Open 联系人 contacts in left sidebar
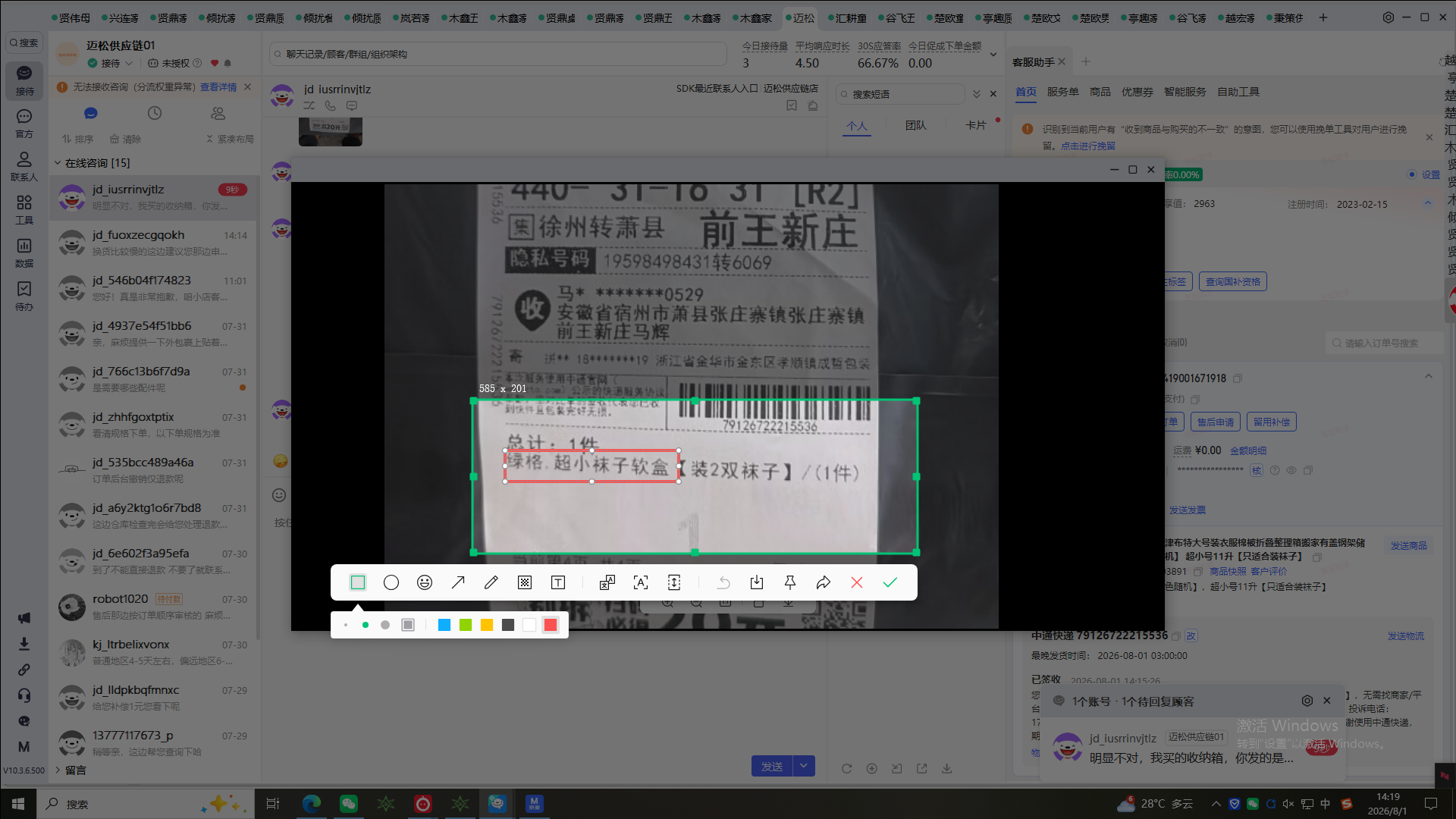This screenshot has width=1456, height=819. 24,166
